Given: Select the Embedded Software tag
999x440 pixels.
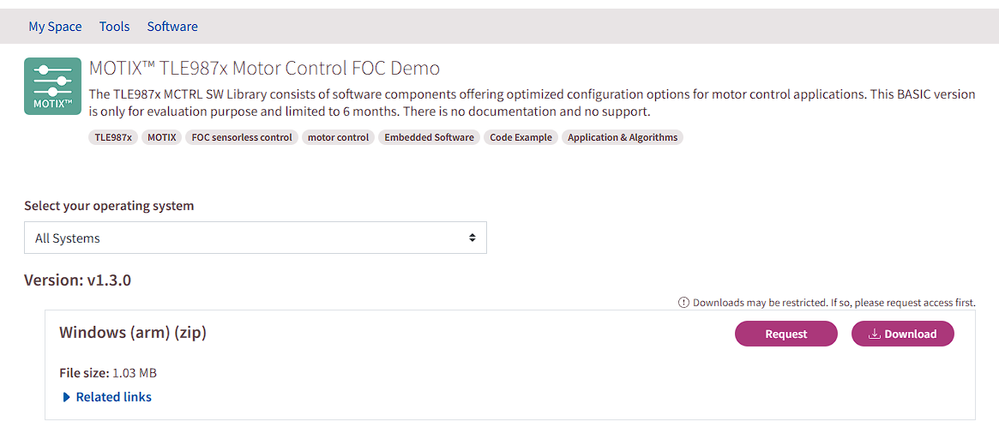Looking at the screenshot, I should [x=429, y=138].
